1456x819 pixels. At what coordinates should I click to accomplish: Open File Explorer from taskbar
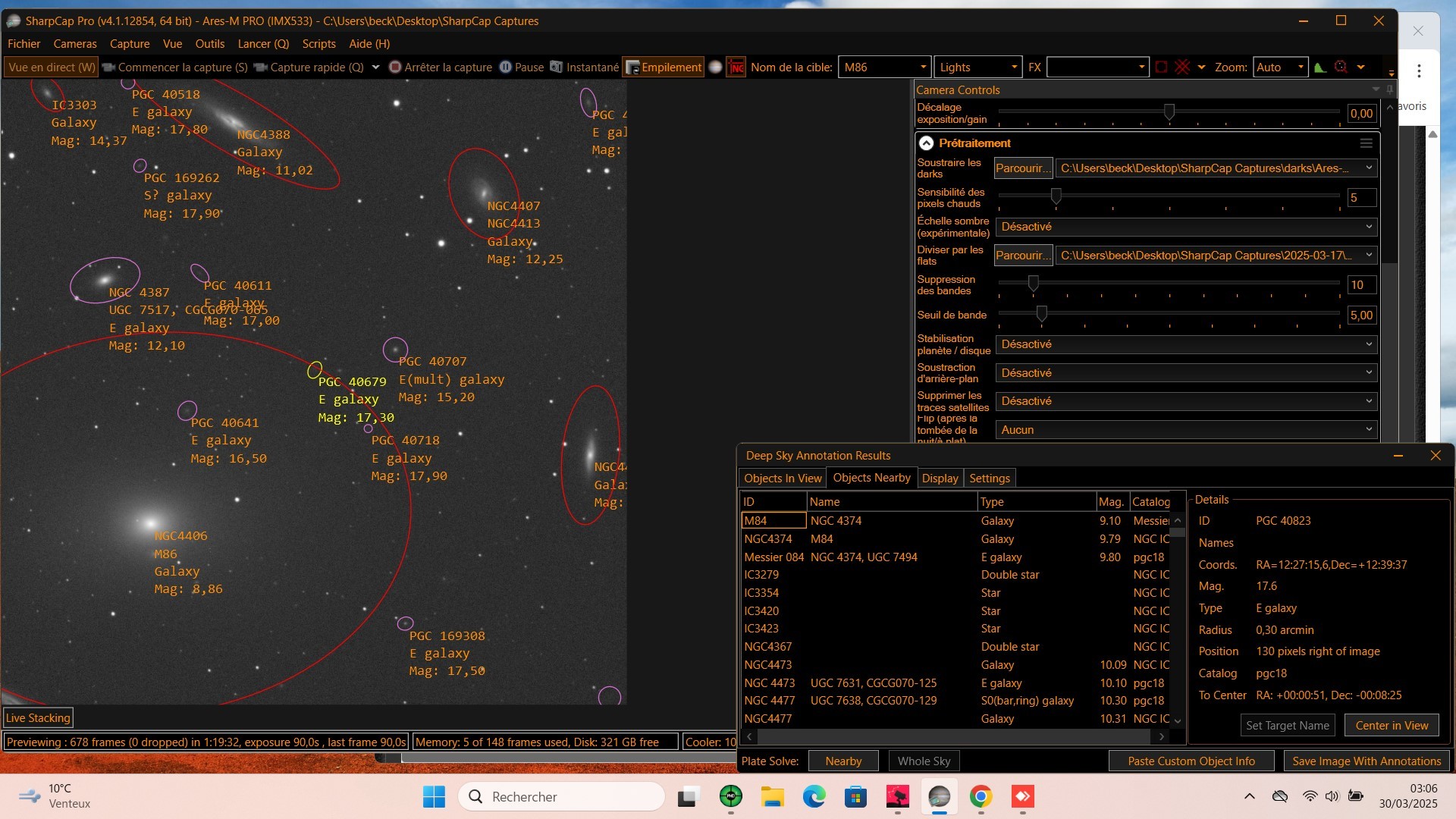pos(773,797)
